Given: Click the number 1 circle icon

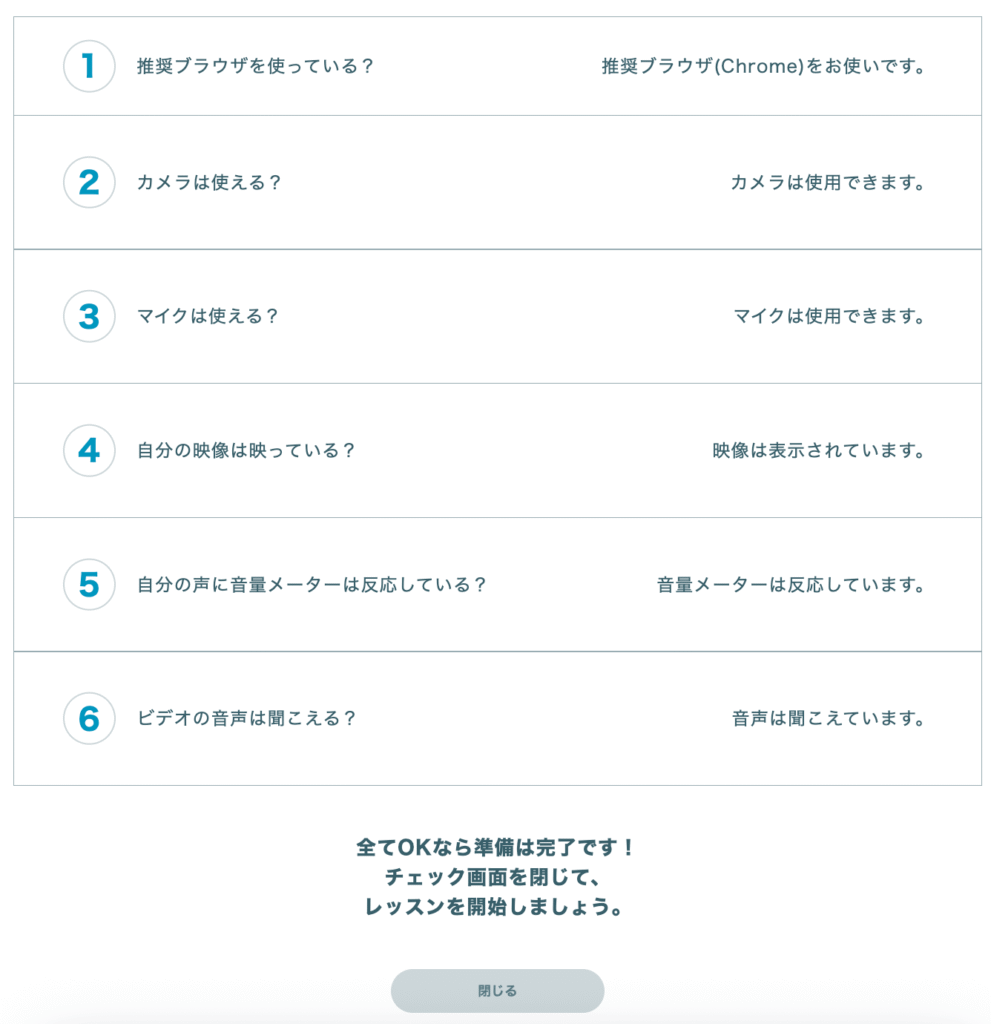Looking at the screenshot, I should 89,67.
